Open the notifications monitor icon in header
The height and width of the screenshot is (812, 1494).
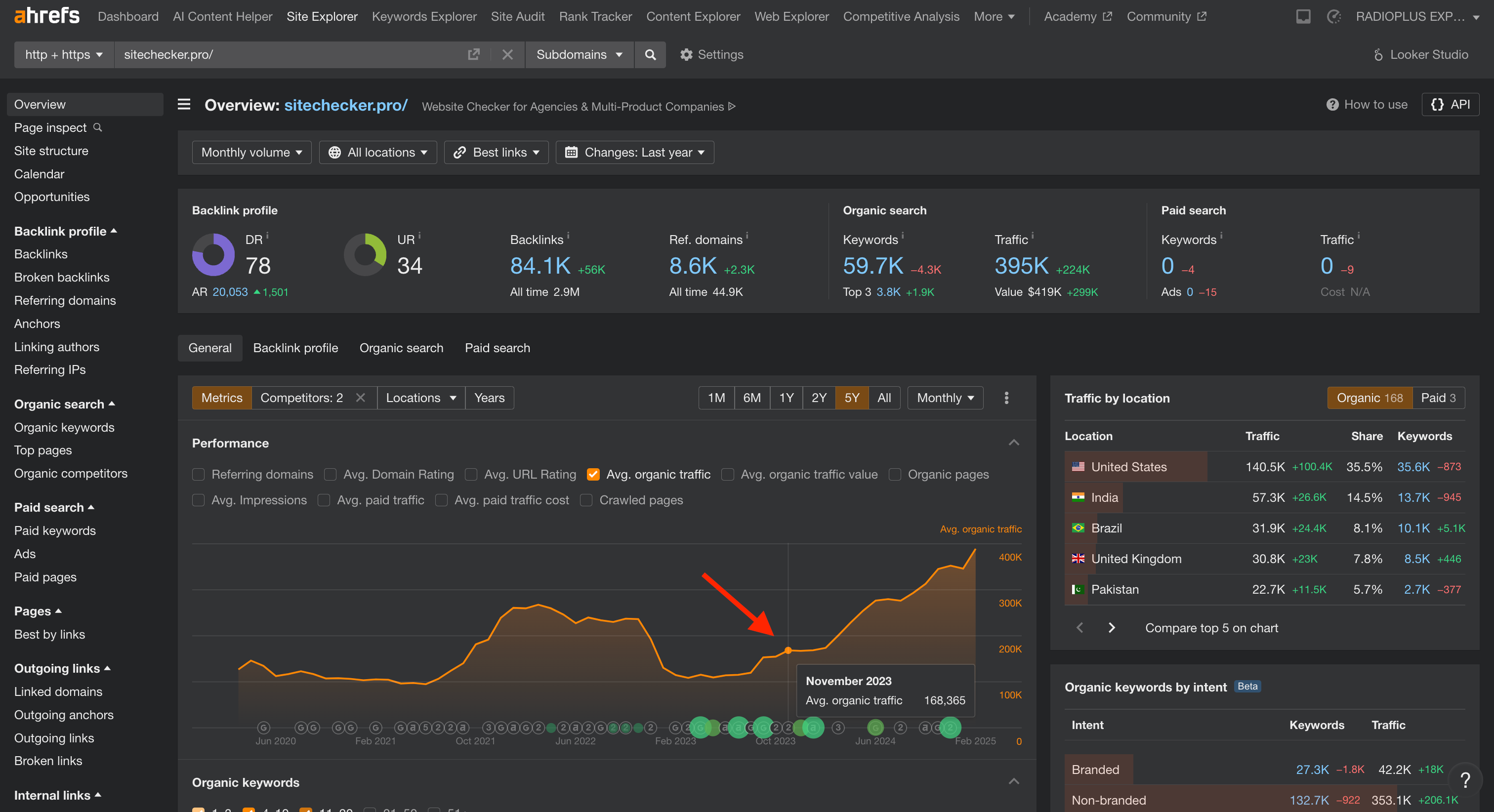coord(1303,17)
